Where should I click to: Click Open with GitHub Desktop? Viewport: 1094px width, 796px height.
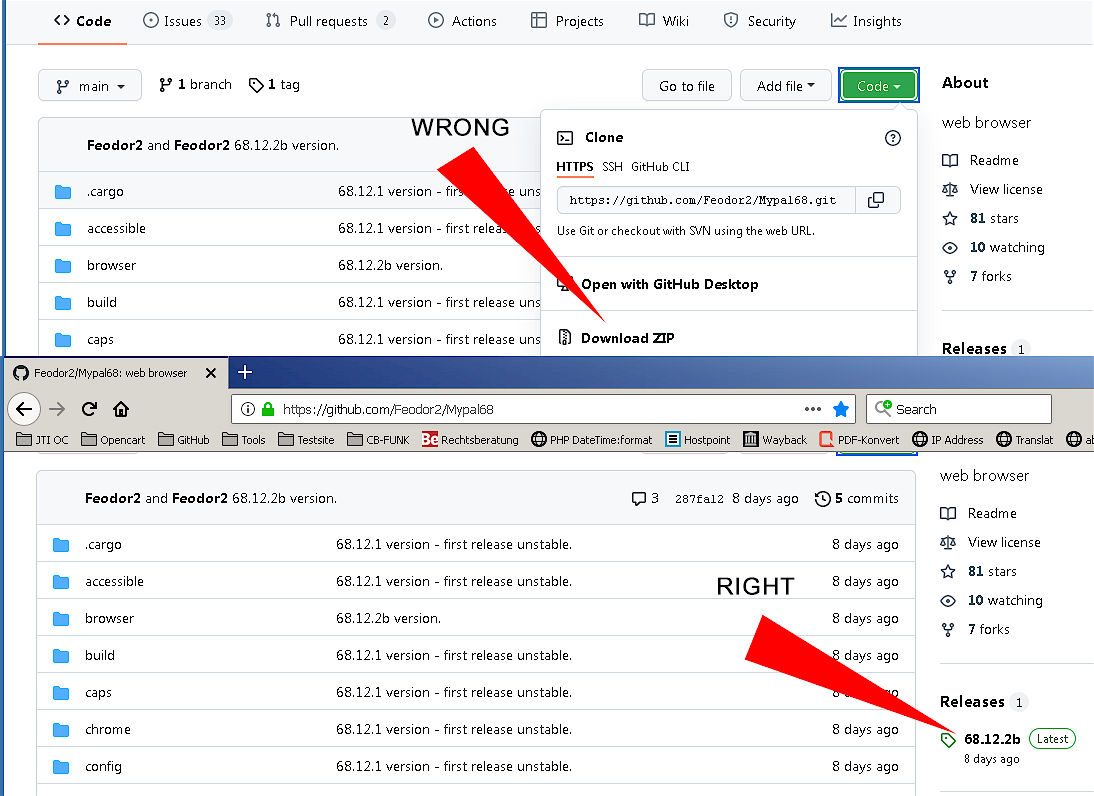(658, 284)
